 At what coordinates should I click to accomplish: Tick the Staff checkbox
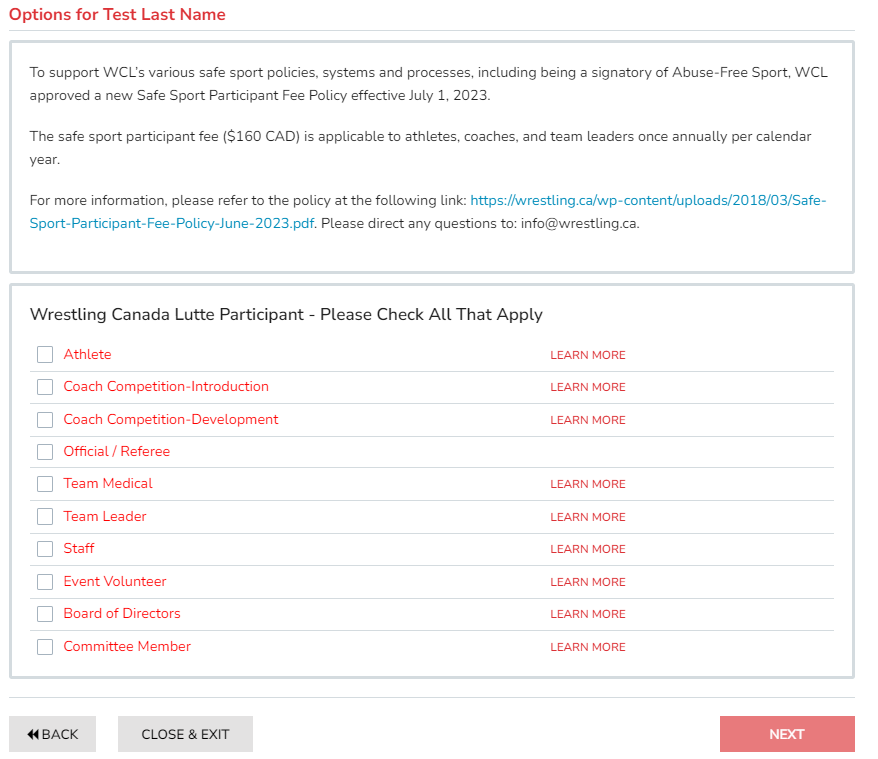pyautogui.click(x=45, y=549)
